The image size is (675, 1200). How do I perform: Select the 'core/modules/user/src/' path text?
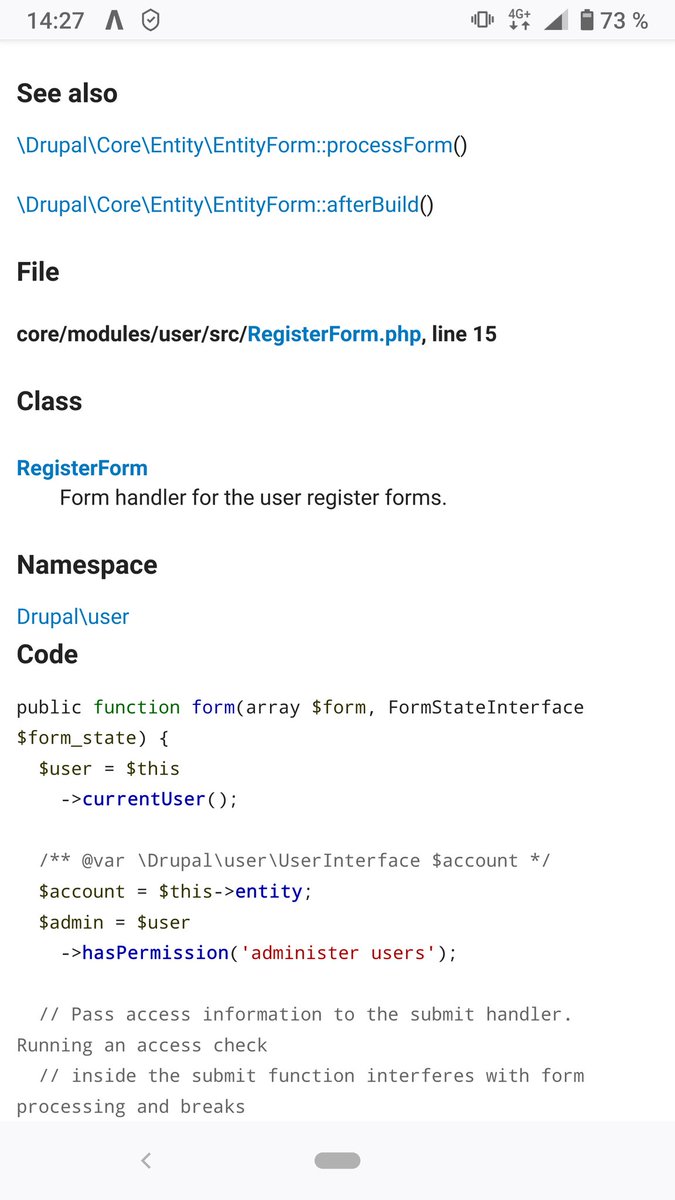[132, 334]
